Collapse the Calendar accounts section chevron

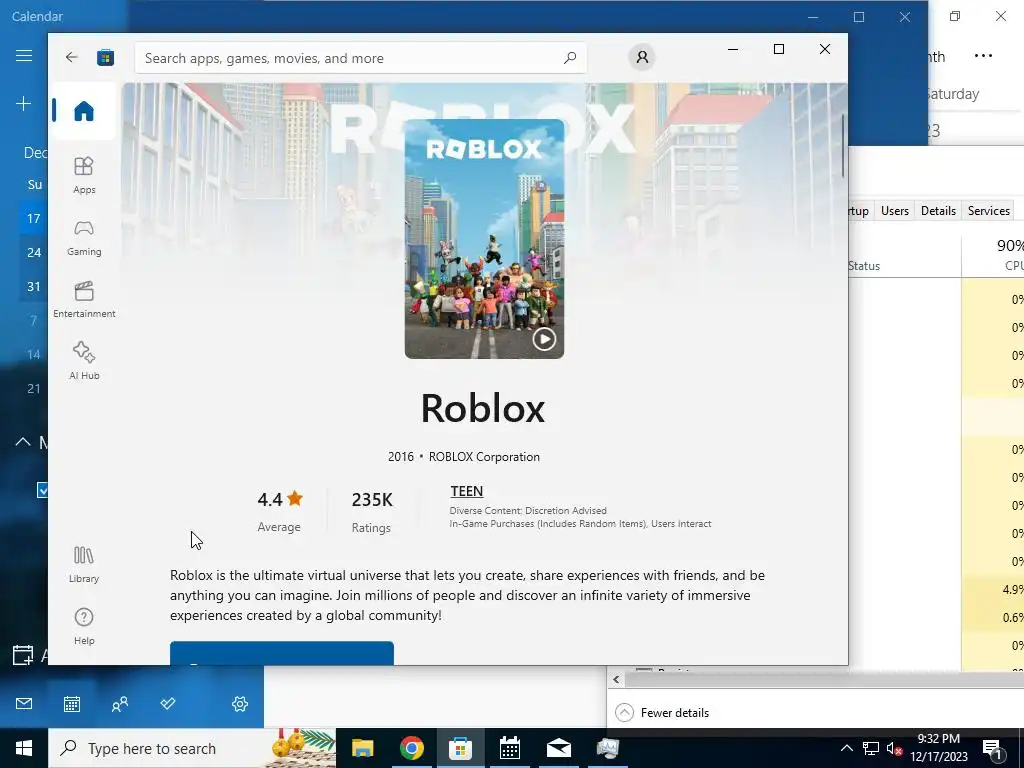click(x=23, y=442)
